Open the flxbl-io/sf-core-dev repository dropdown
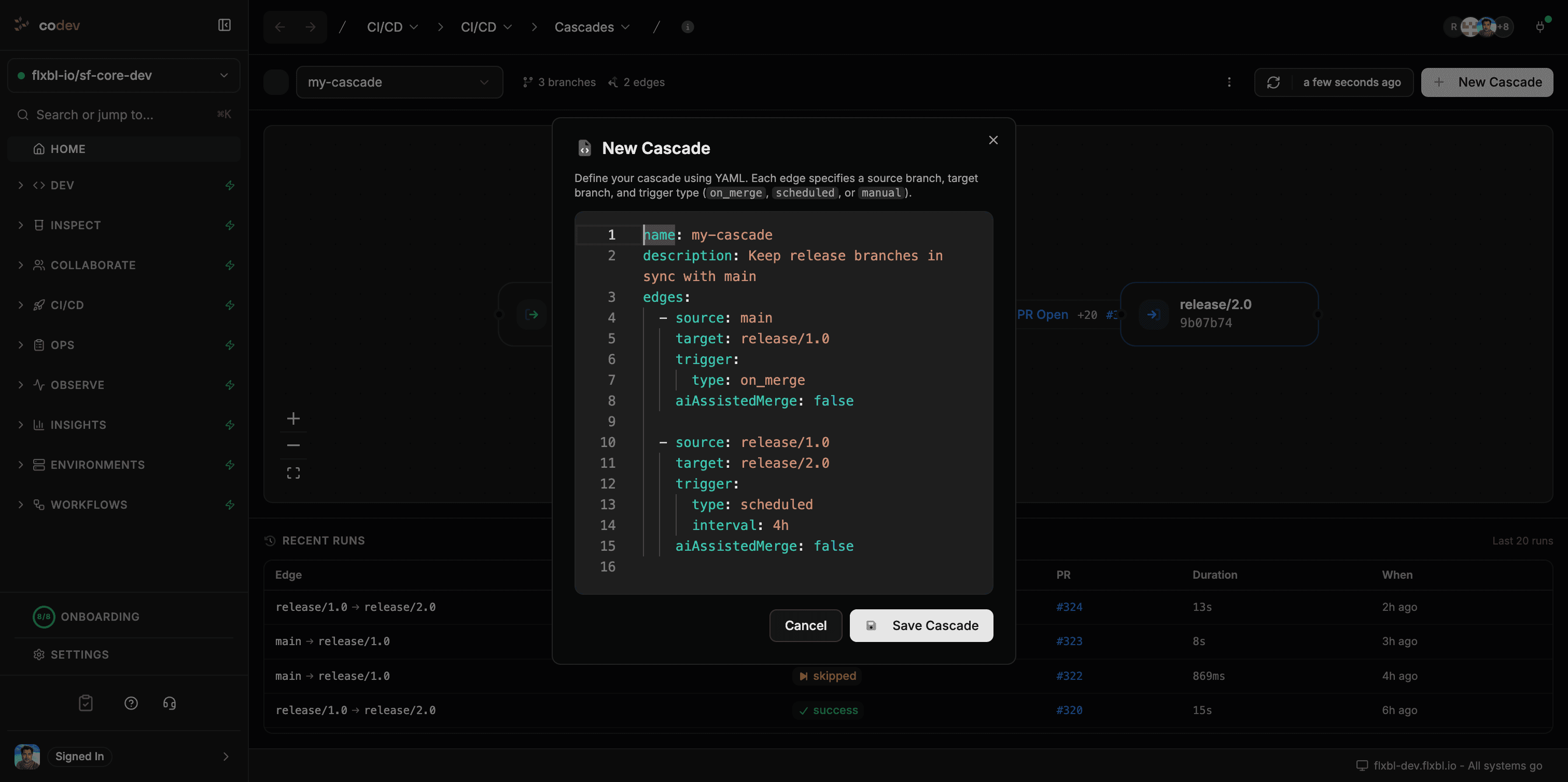The width and height of the screenshot is (1568, 782). coord(123,76)
